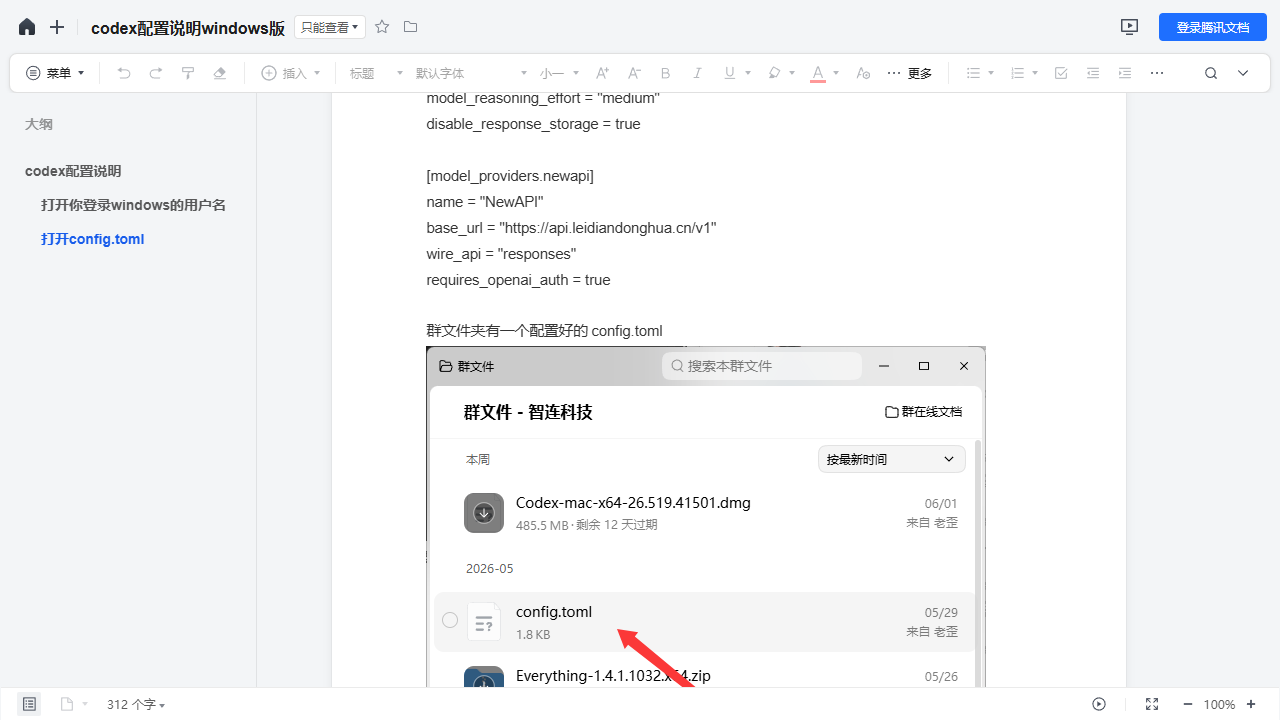Zoom in with plus button
The image size is (1280, 720).
point(1251,704)
